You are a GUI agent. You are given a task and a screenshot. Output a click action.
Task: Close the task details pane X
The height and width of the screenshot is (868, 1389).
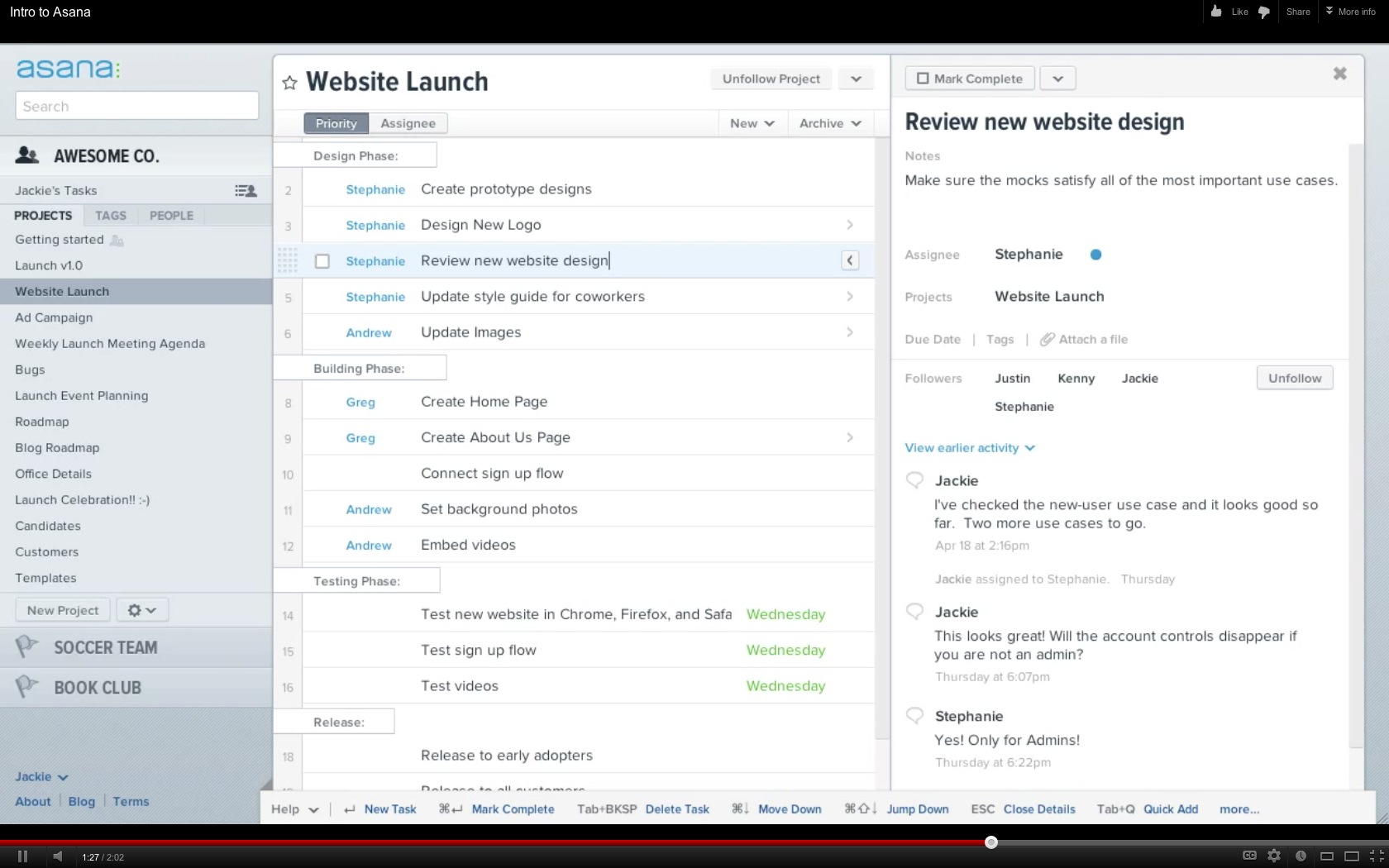click(x=1340, y=74)
